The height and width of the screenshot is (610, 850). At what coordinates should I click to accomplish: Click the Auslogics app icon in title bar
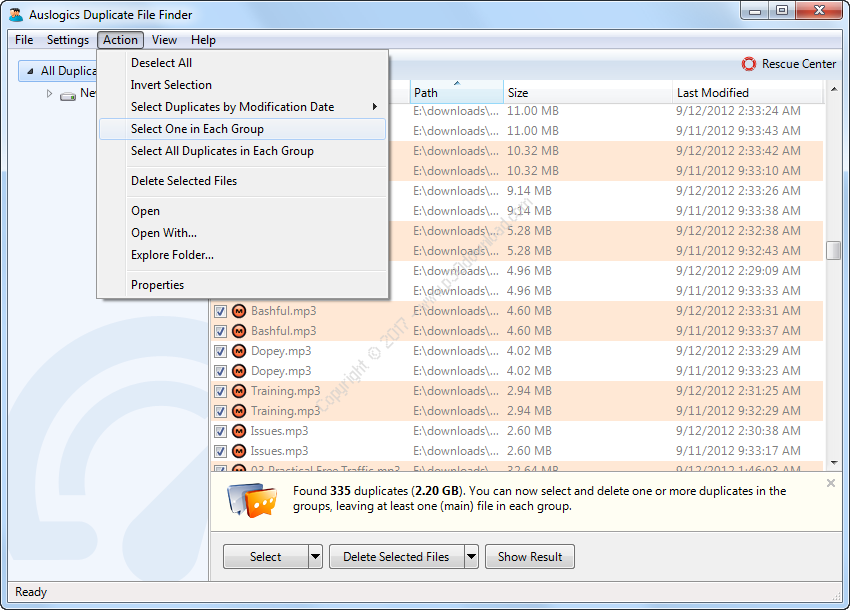pos(16,15)
